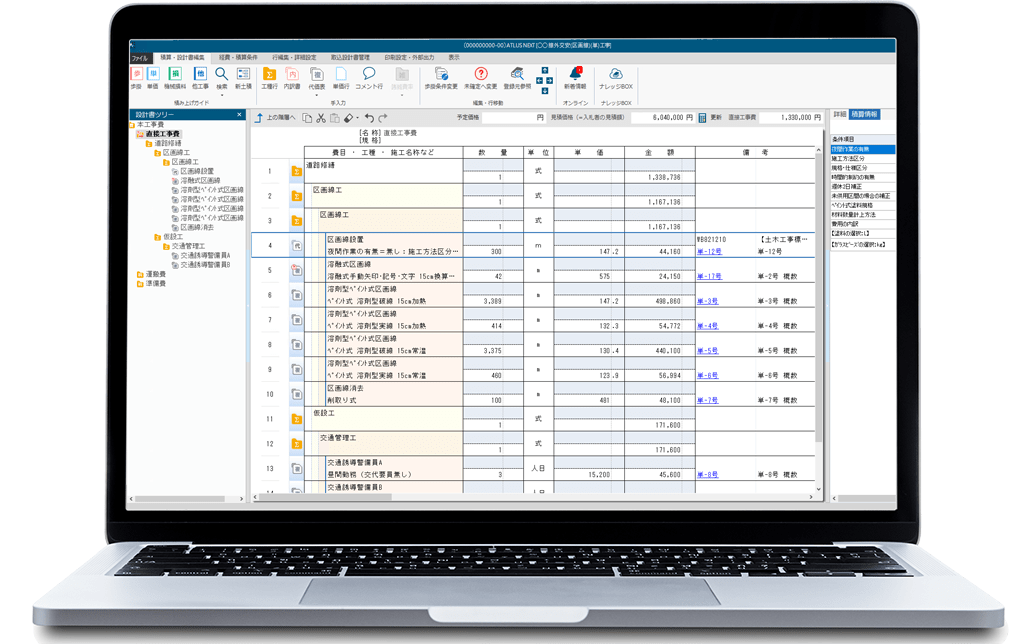Image resolution: width=1032 pixels, height=644 pixels.
Task: Open 歩掛条件変更 in the ribbon
Action: pyautogui.click(x=441, y=78)
